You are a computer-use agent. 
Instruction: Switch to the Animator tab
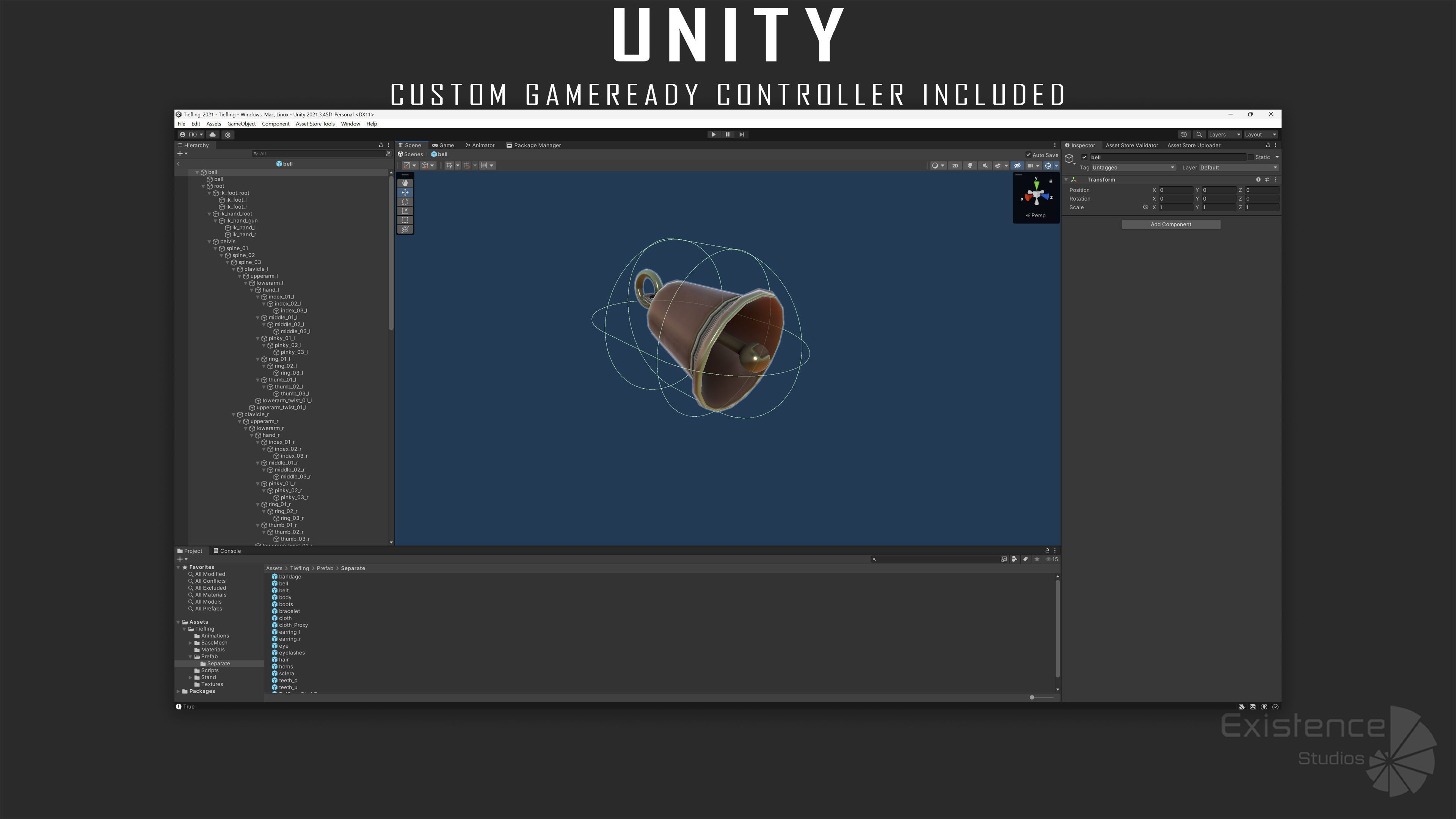[480, 145]
